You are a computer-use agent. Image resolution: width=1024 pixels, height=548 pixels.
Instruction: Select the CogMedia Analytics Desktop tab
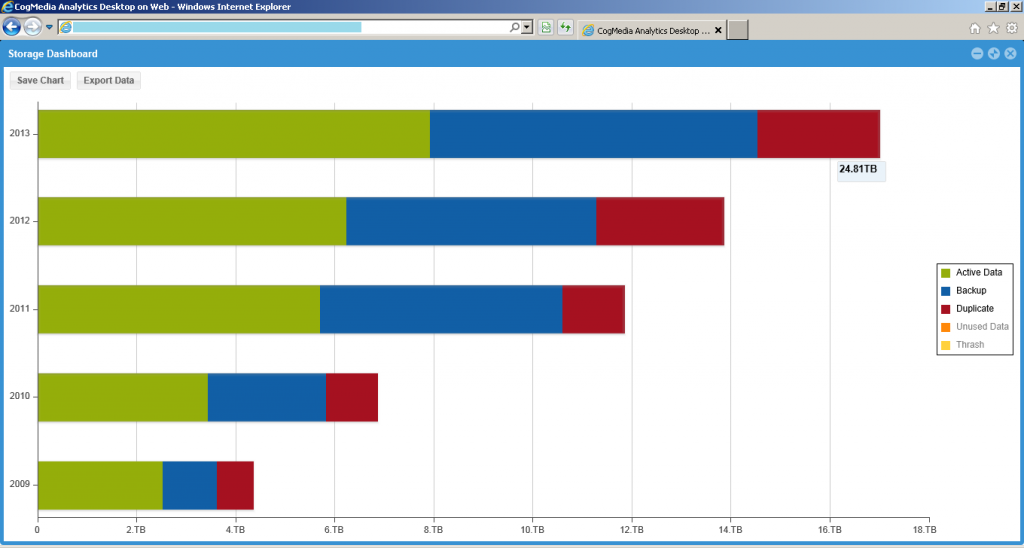click(x=645, y=30)
